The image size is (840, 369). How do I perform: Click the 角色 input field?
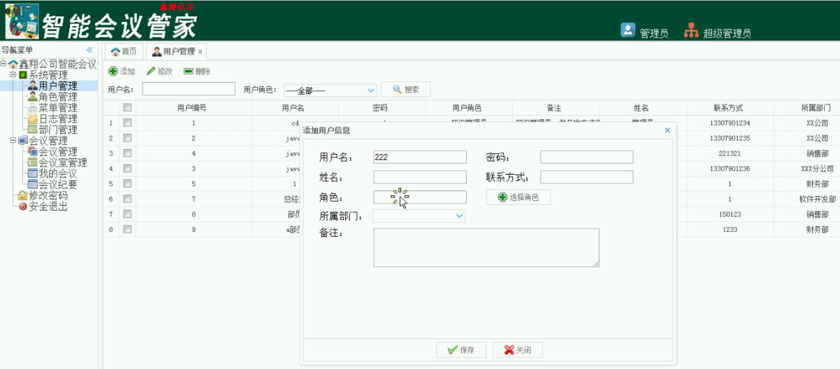tap(420, 197)
